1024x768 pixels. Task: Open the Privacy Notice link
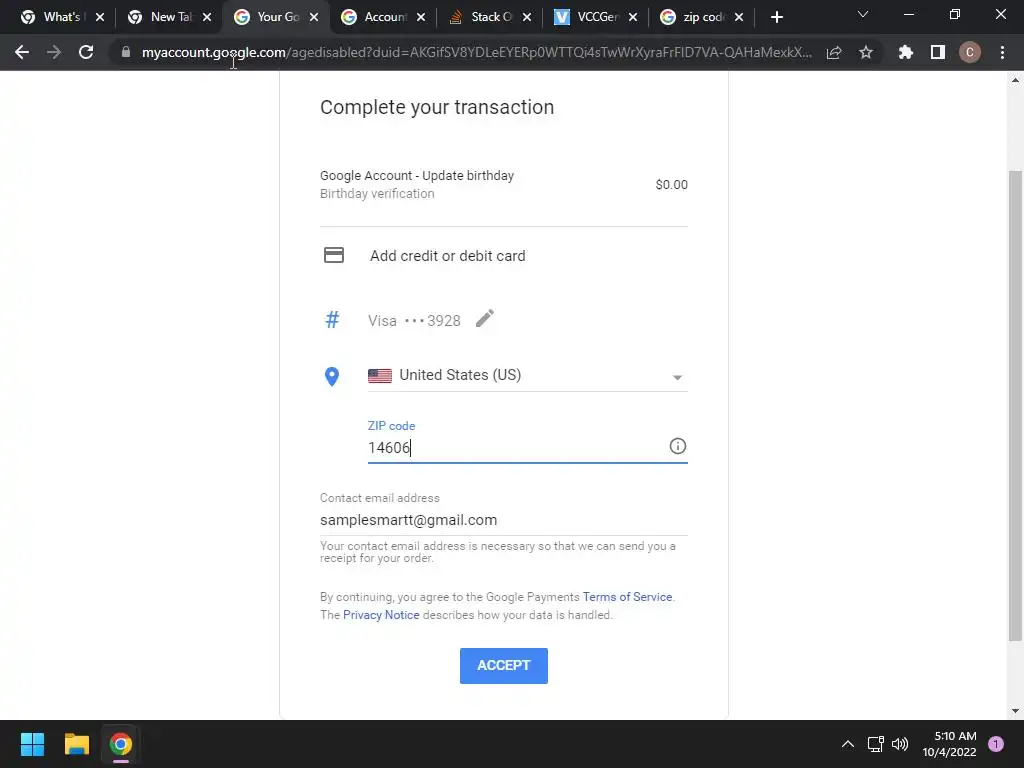click(381, 615)
